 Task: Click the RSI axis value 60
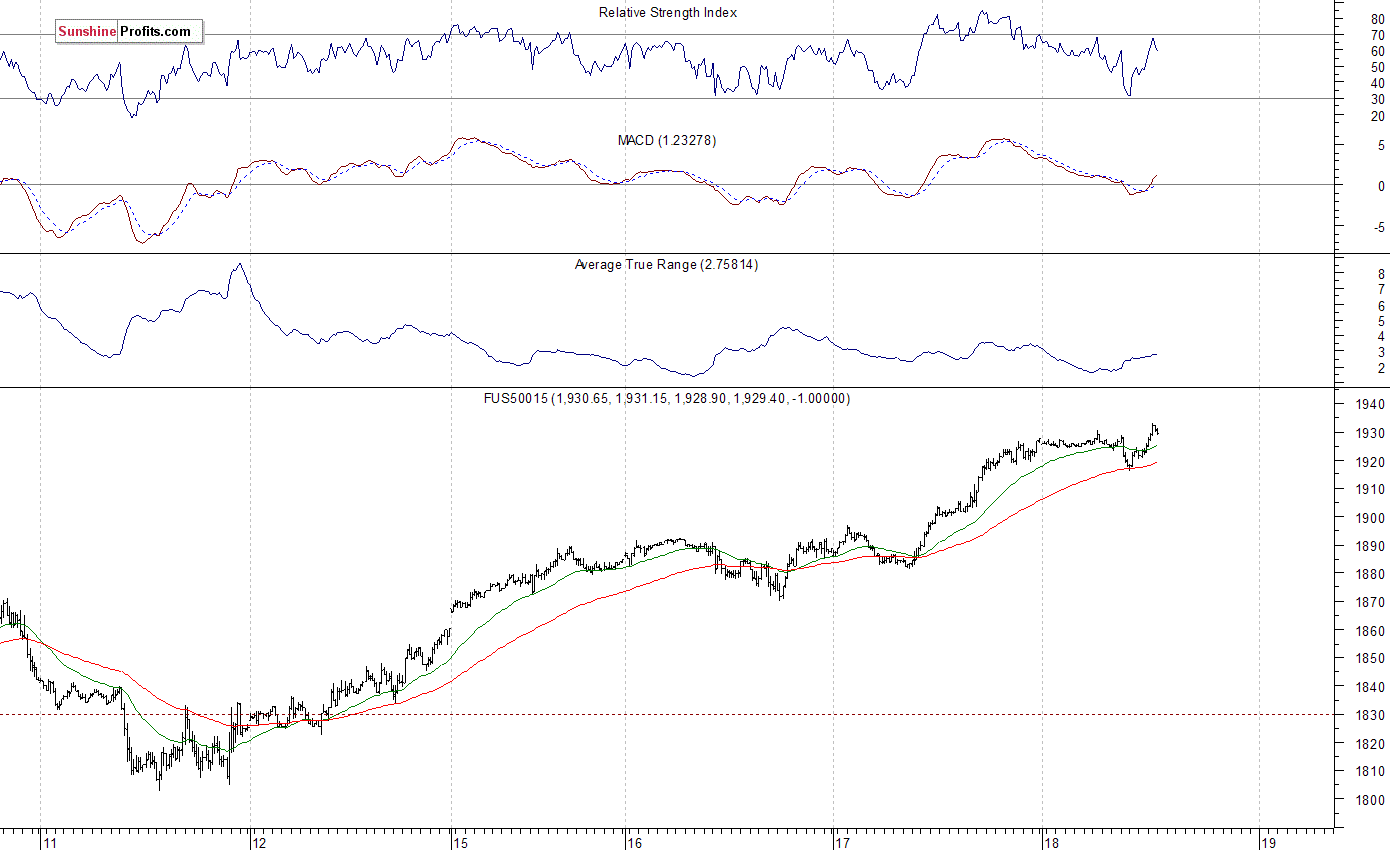coord(1377,52)
